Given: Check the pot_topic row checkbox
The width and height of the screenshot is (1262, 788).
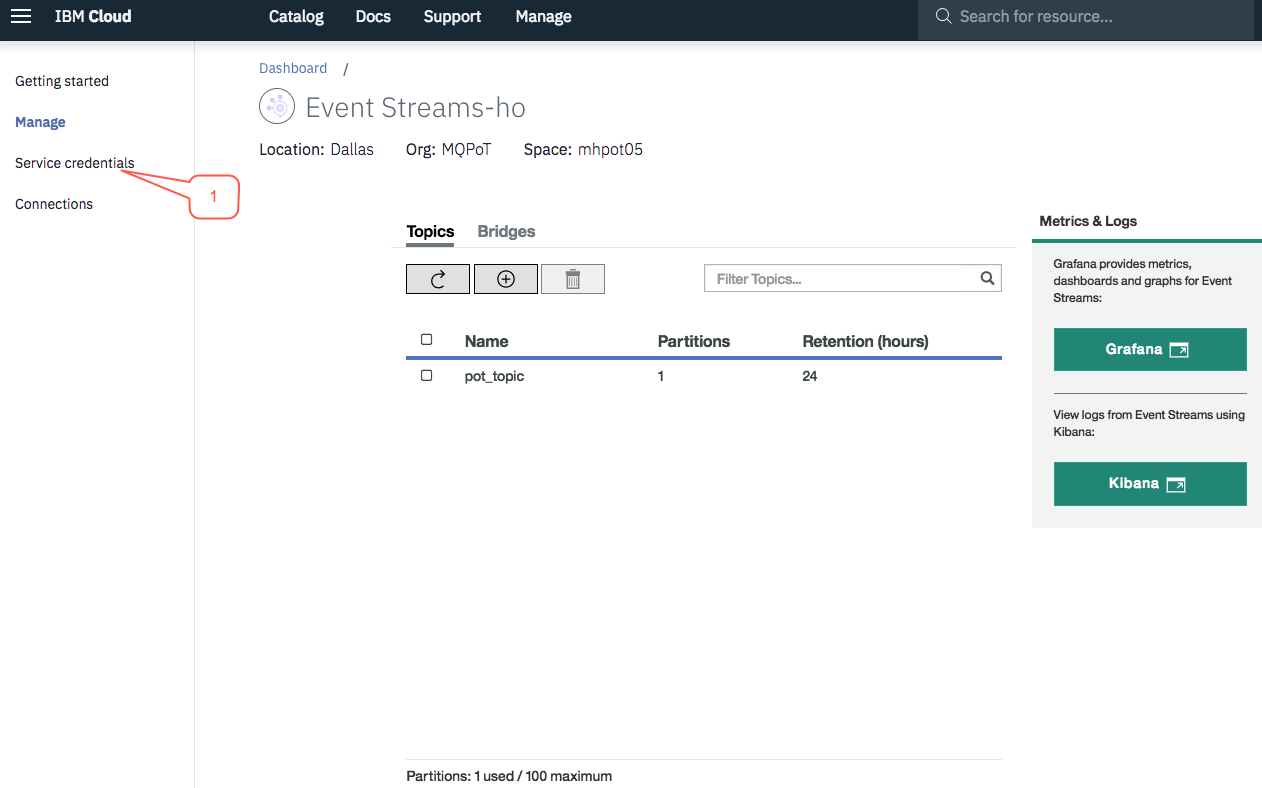Looking at the screenshot, I should [x=427, y=375].
